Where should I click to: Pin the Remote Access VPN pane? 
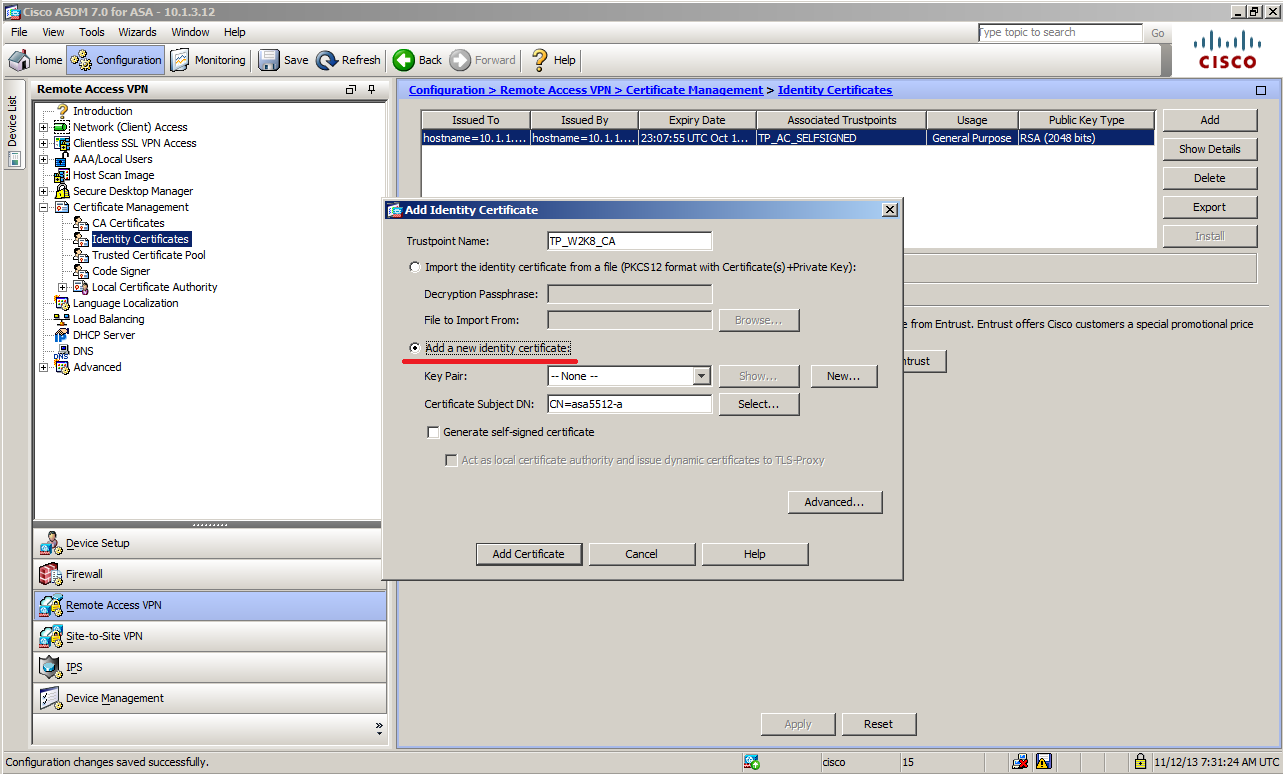(371, 90)
